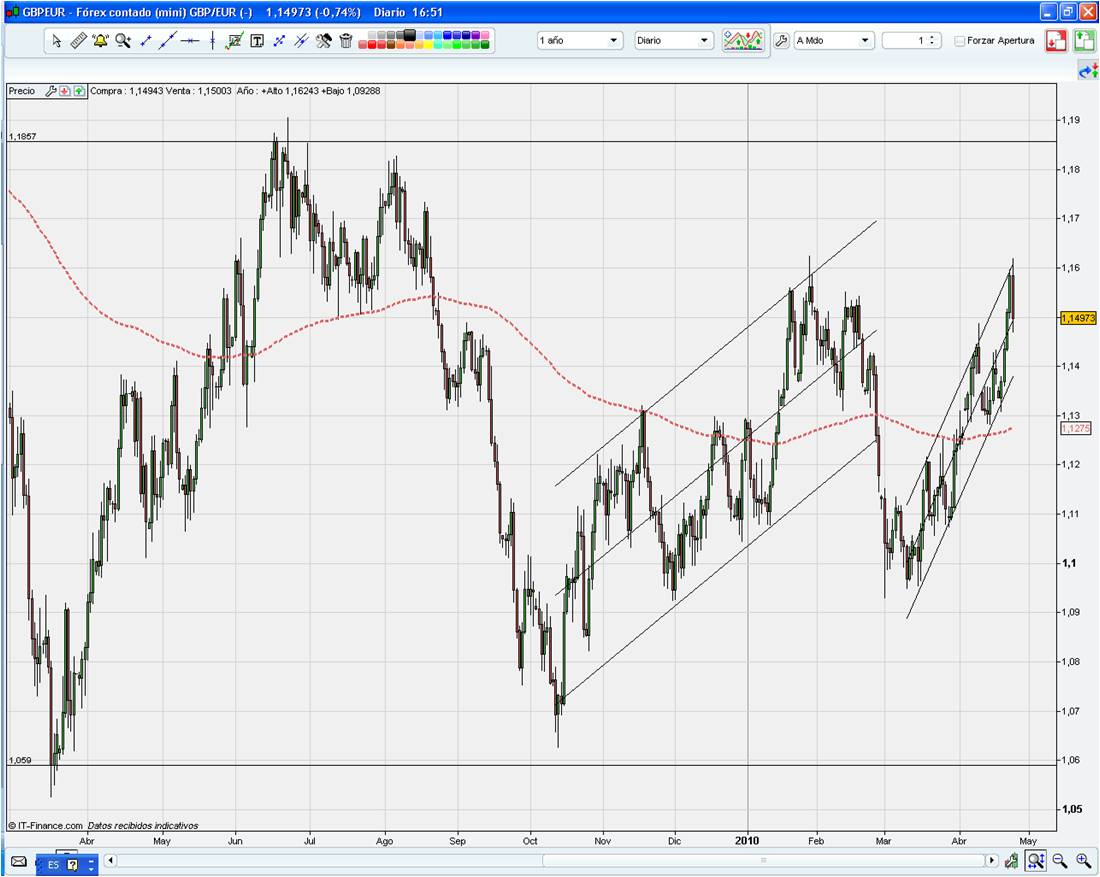Click the quantity stepper arrows

tap(932, 41)
